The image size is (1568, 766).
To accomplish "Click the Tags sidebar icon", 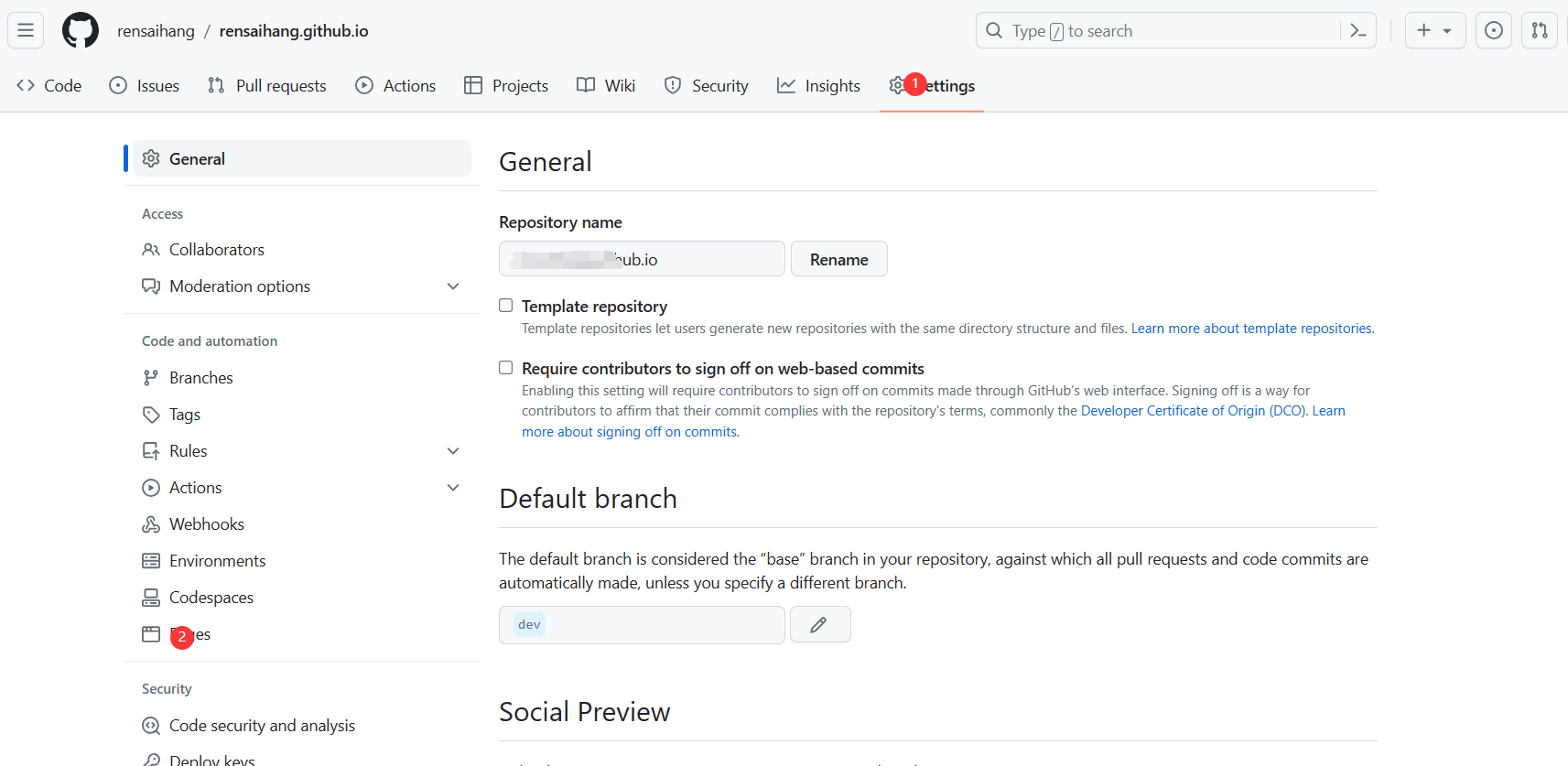I will point(151,415).
